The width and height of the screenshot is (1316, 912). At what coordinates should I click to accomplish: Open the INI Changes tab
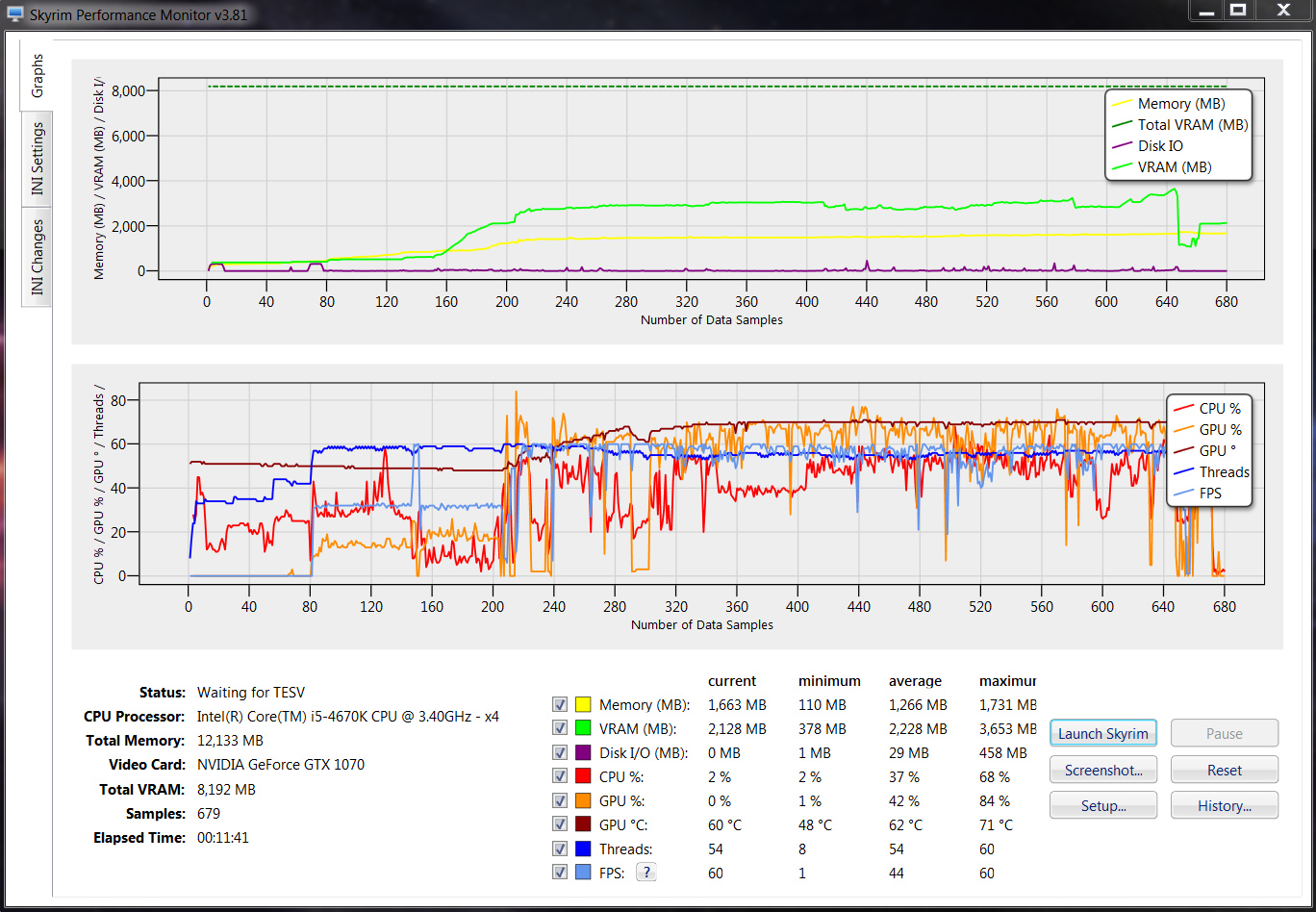(x=38, y=257)
